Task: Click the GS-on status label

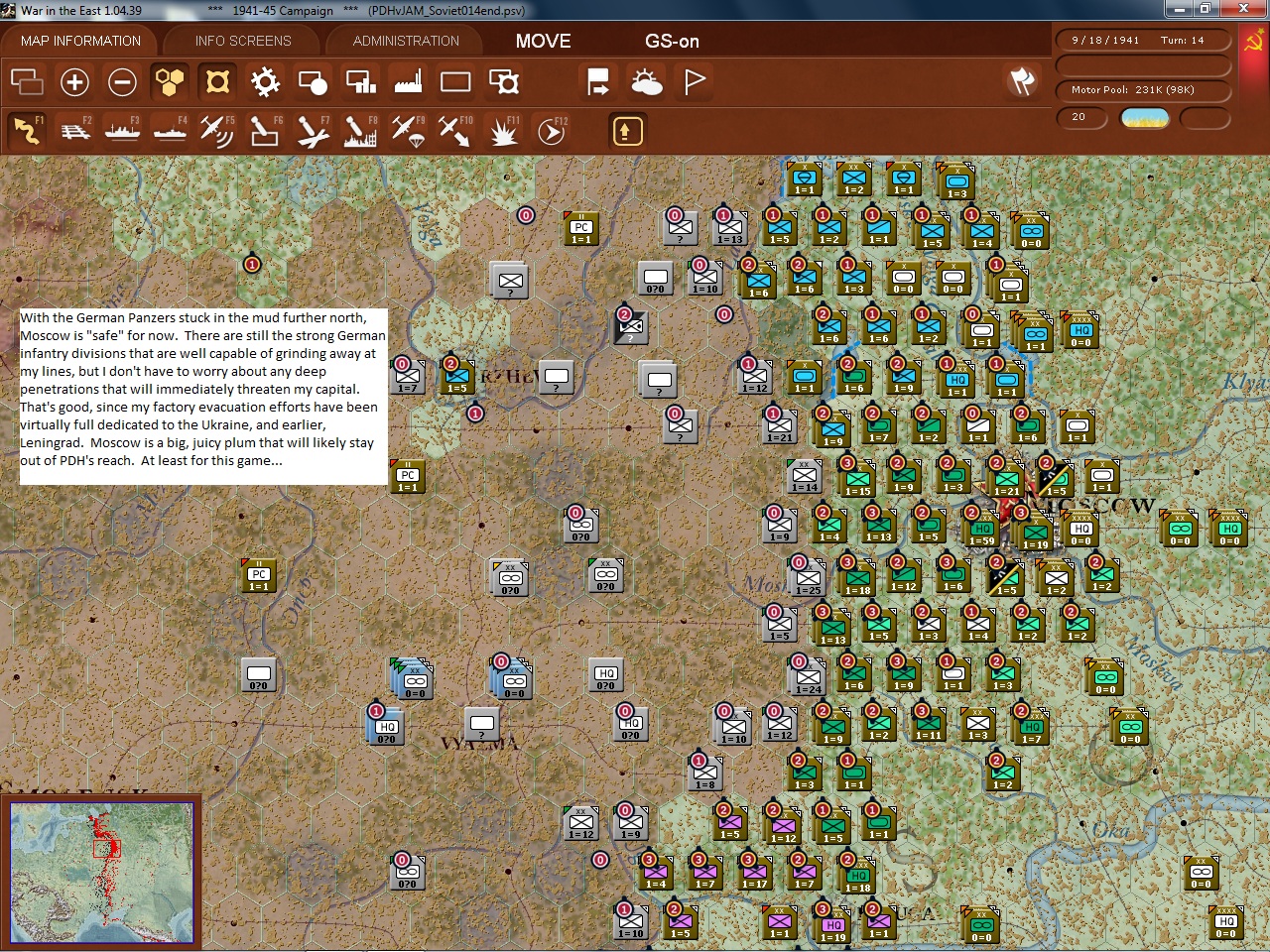Action: [672, 41]
